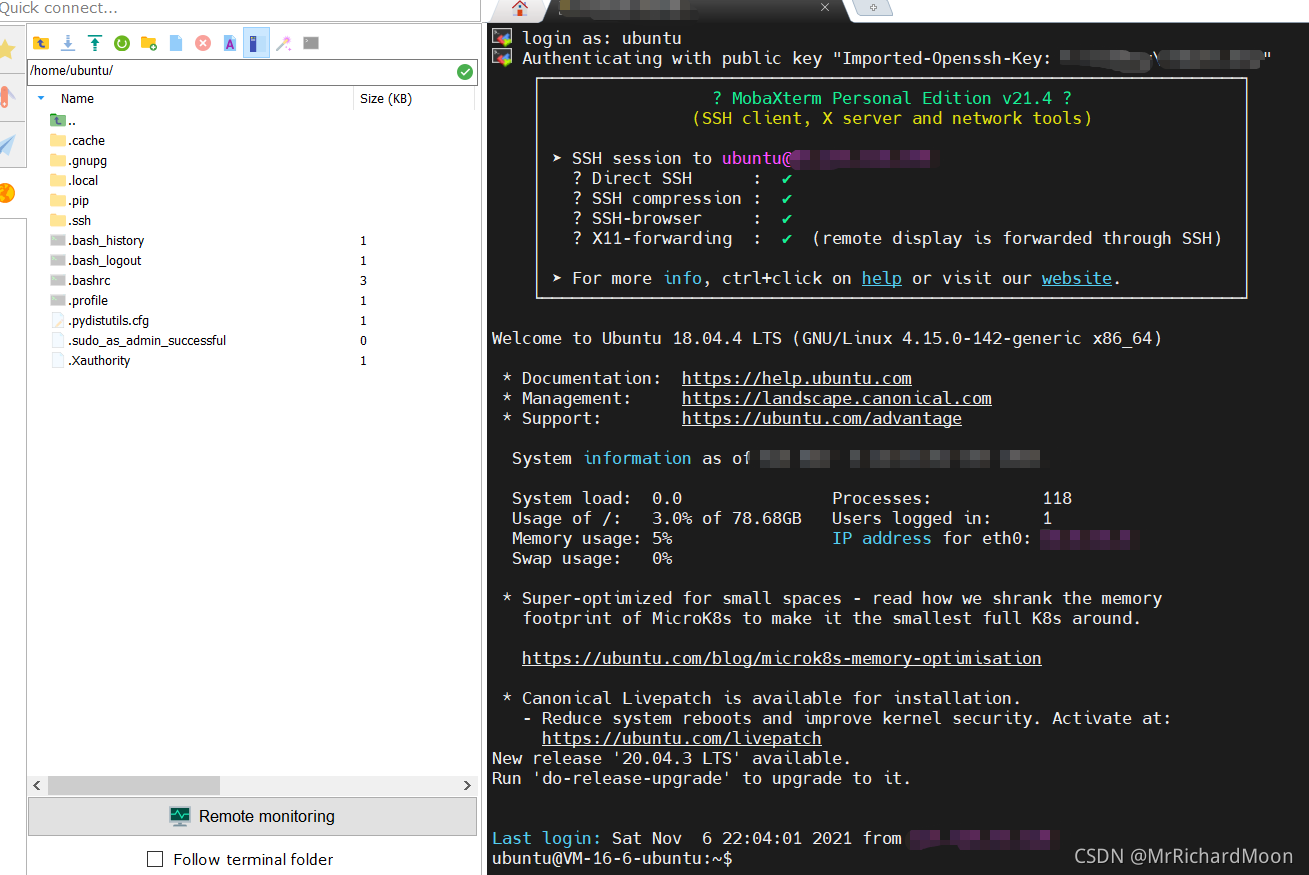
Task: Select the .Xauthority file
Action: pos(91,361)
